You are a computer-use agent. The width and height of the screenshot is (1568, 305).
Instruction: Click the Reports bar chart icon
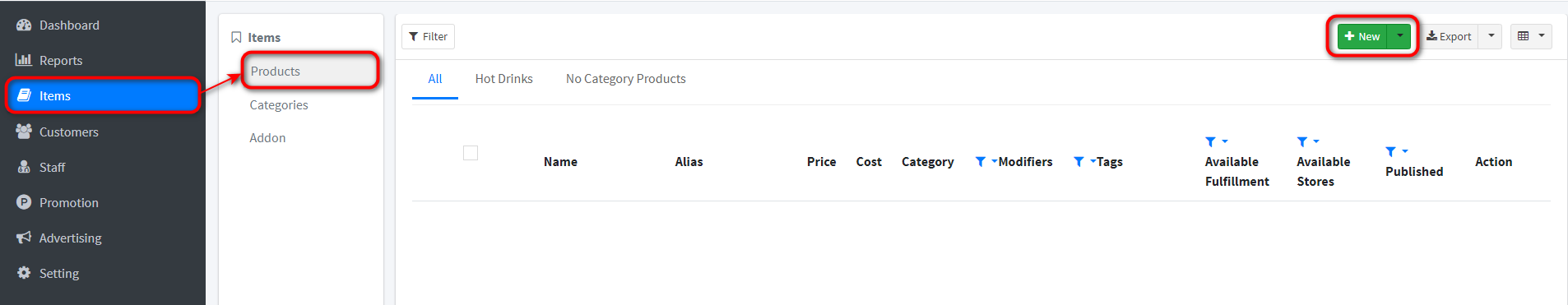tap(24, 60)
